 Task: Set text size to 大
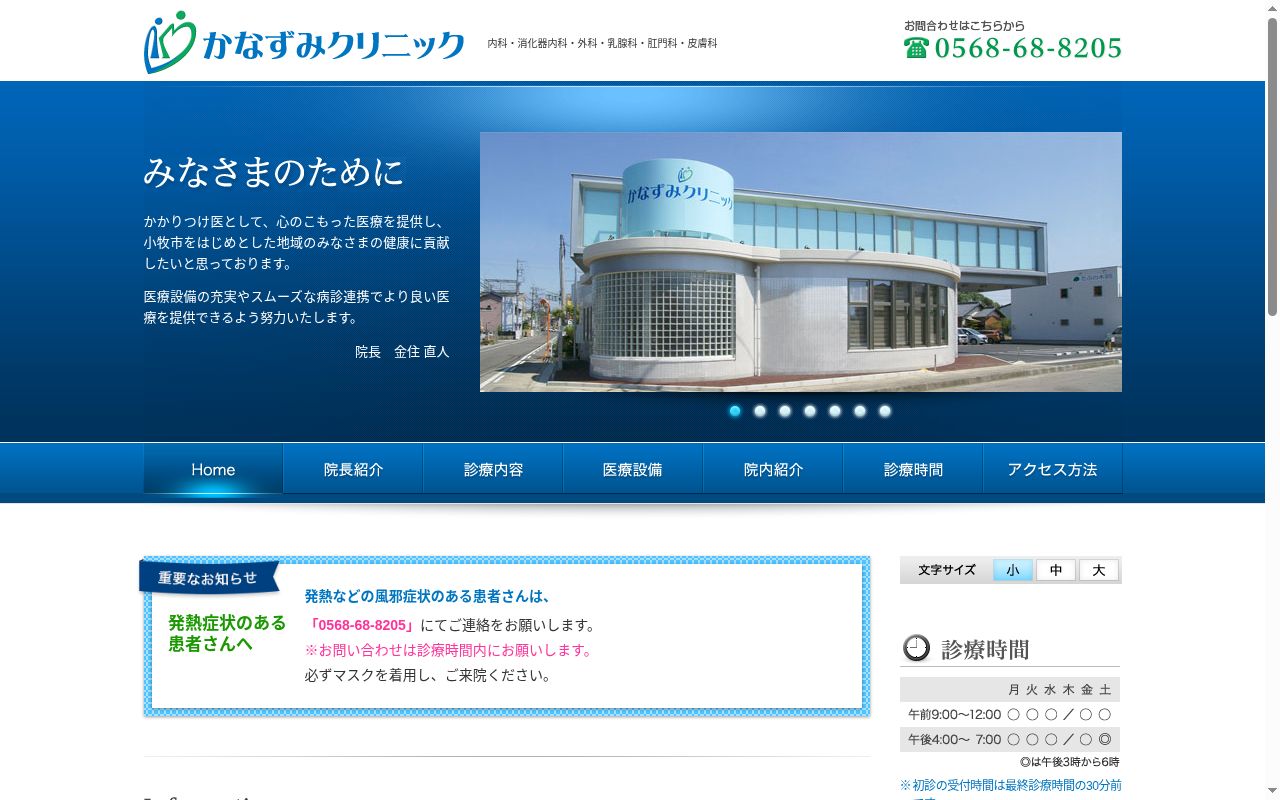(x=1099, y=570)
